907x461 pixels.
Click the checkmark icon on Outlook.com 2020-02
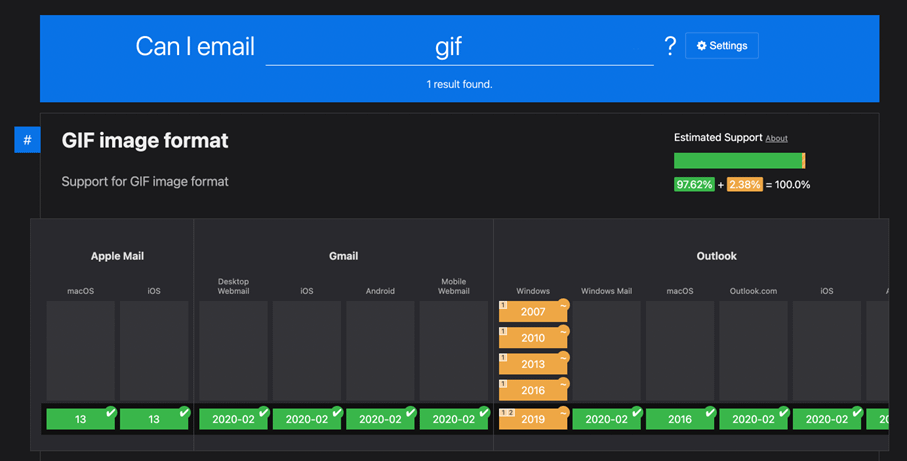click(x=783, y=412)
